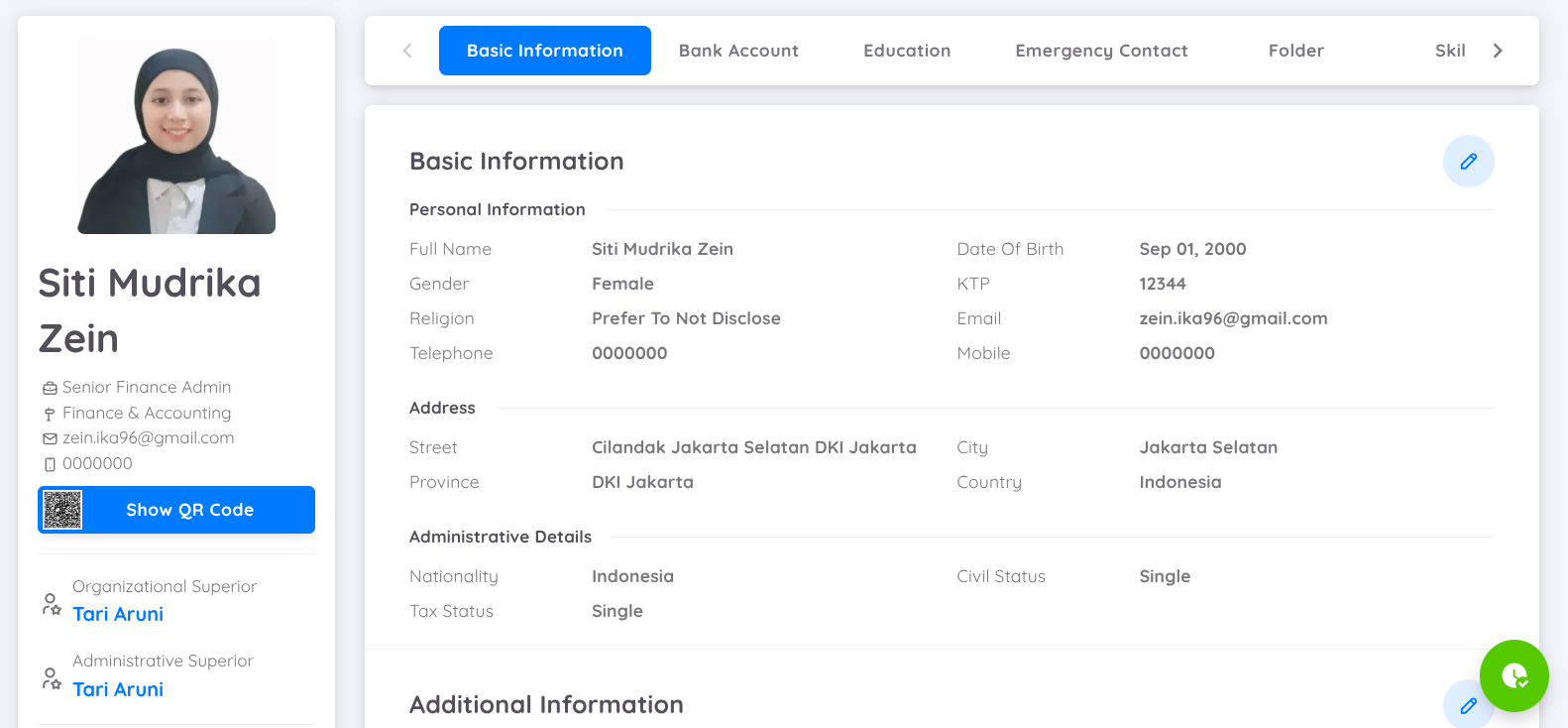The image size is (1568, 728).
Task: Open Tari Aruni under Organizational Superior
Action: coord(118,614)
